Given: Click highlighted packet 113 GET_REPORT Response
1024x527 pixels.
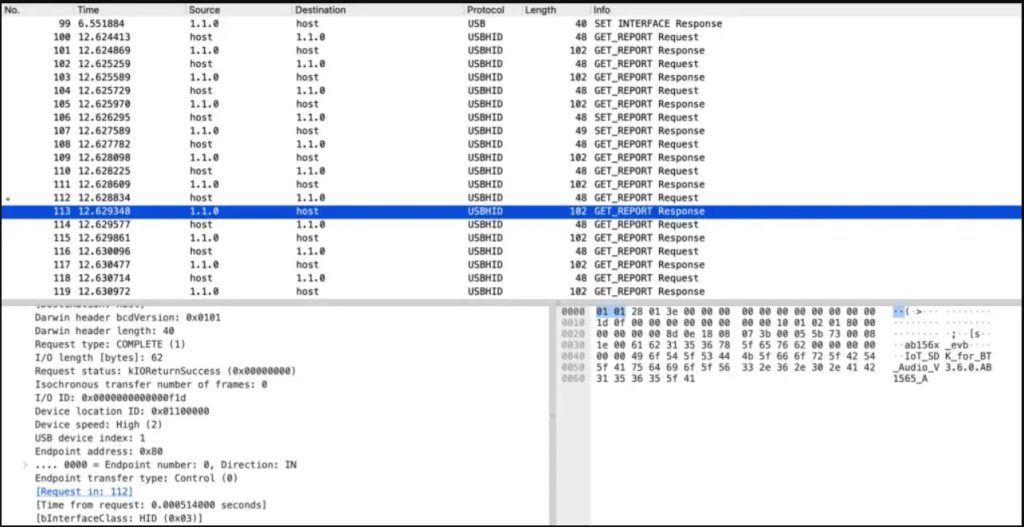Looking at the screenshot, I should coord(511,212).
